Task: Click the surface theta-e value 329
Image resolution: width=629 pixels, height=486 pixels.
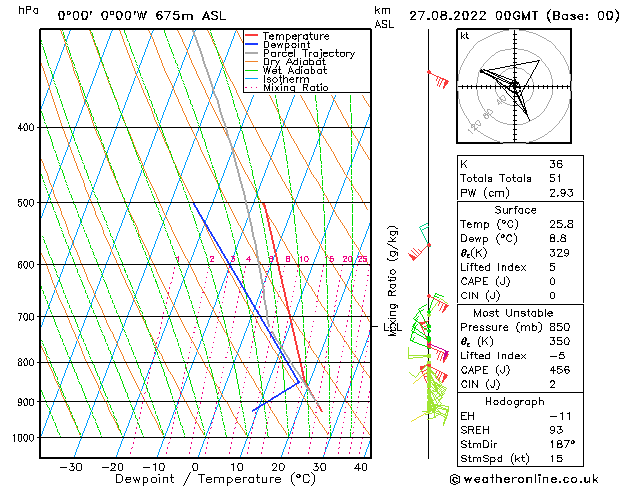Action: point(559,253)
